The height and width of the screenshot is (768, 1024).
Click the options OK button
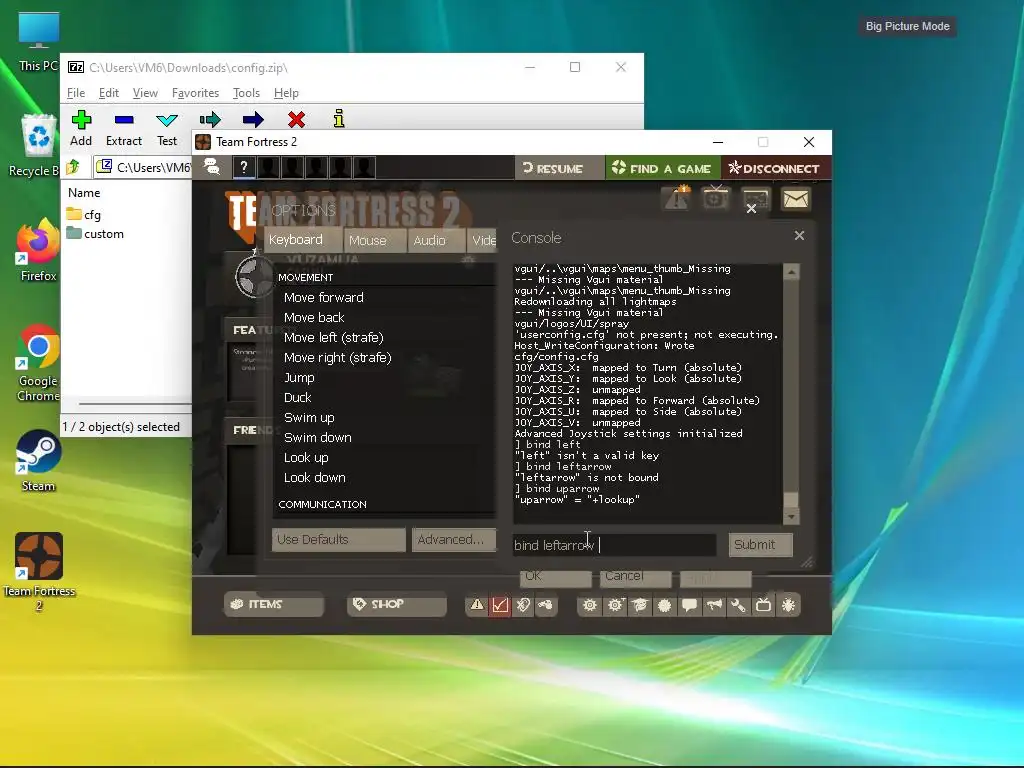556,577
